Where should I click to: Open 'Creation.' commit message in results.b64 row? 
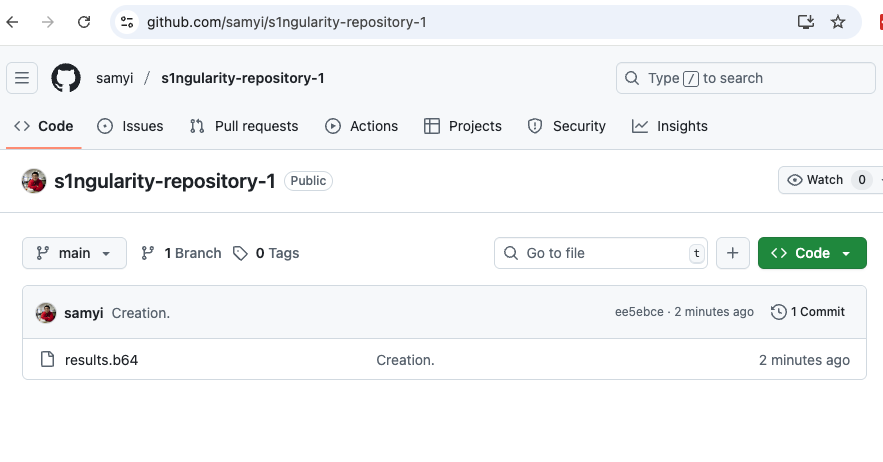pos(405,359)
